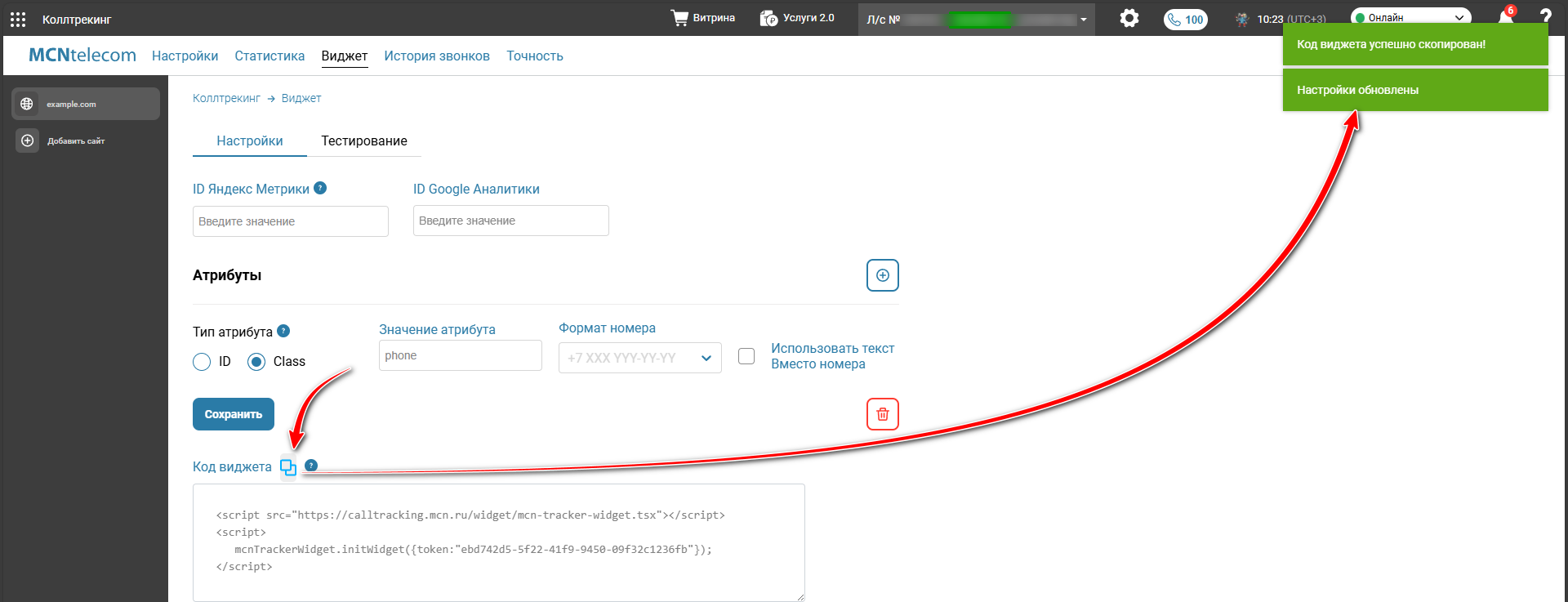Switch to the Настройки sub-tab
Viewport: 1568px width, 602px height.
(x=250, y=140)
